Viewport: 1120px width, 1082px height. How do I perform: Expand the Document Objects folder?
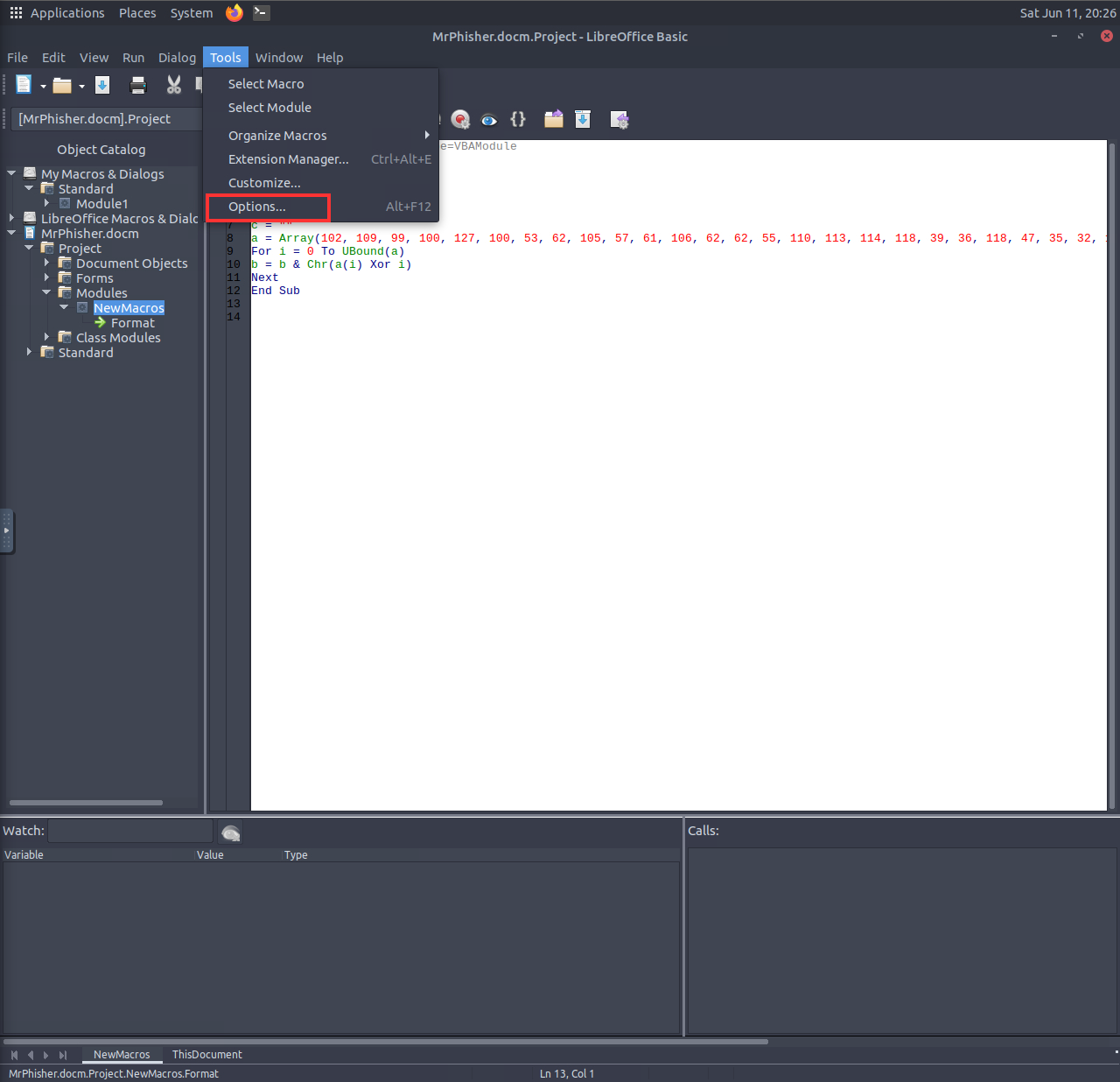pos(46,263)
